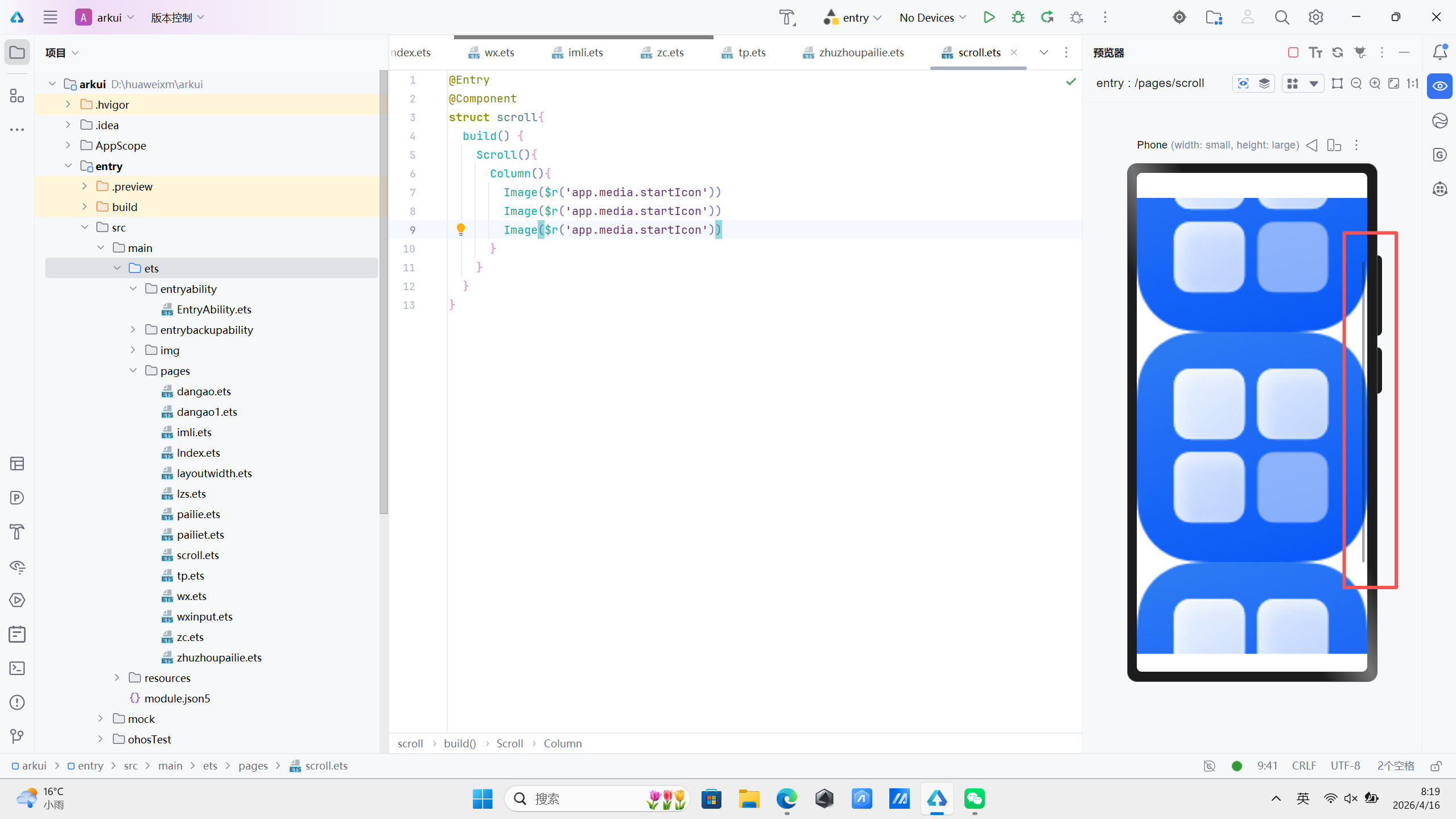
Task: Open WeChat from Windows taskbar
Action: click(974, 799)
